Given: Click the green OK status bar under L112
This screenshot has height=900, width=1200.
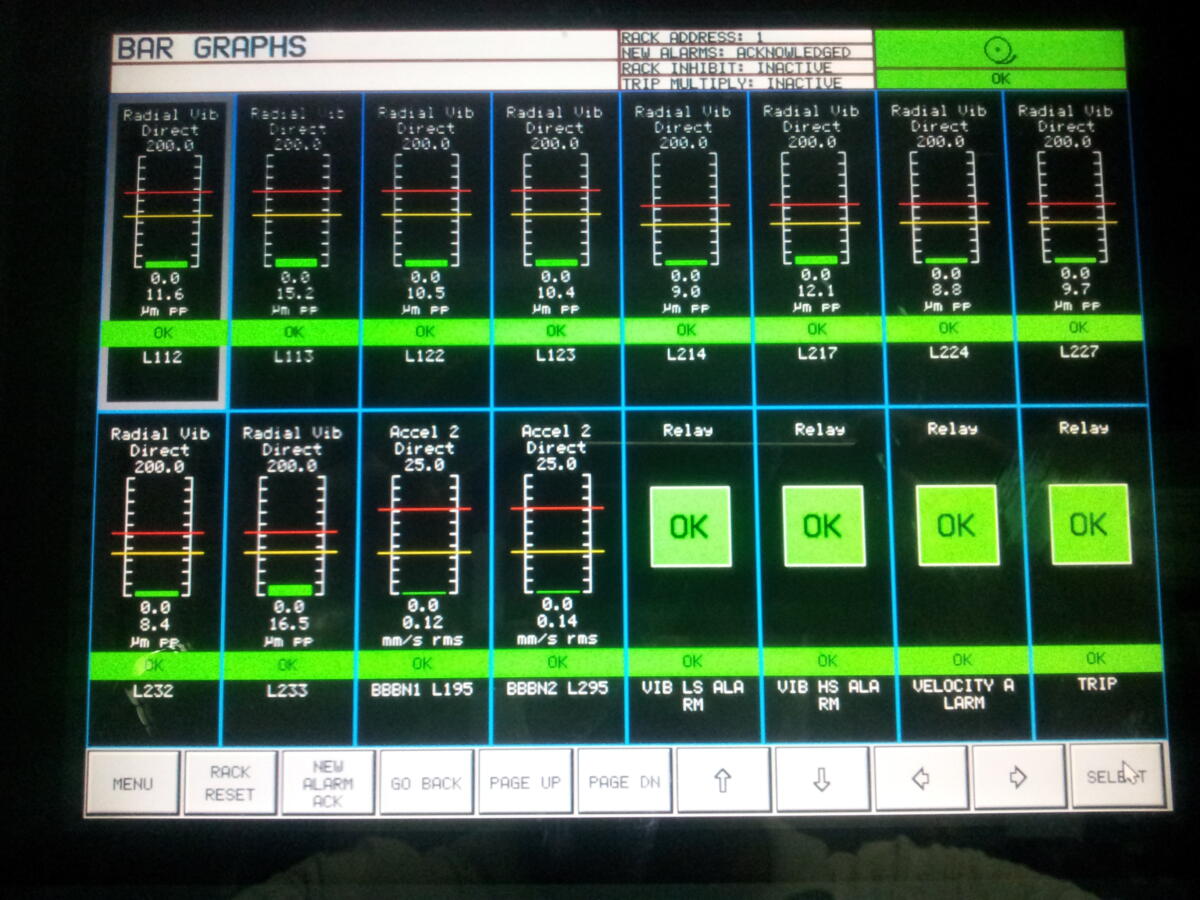Looking at the screenshot, I should 163,333.
